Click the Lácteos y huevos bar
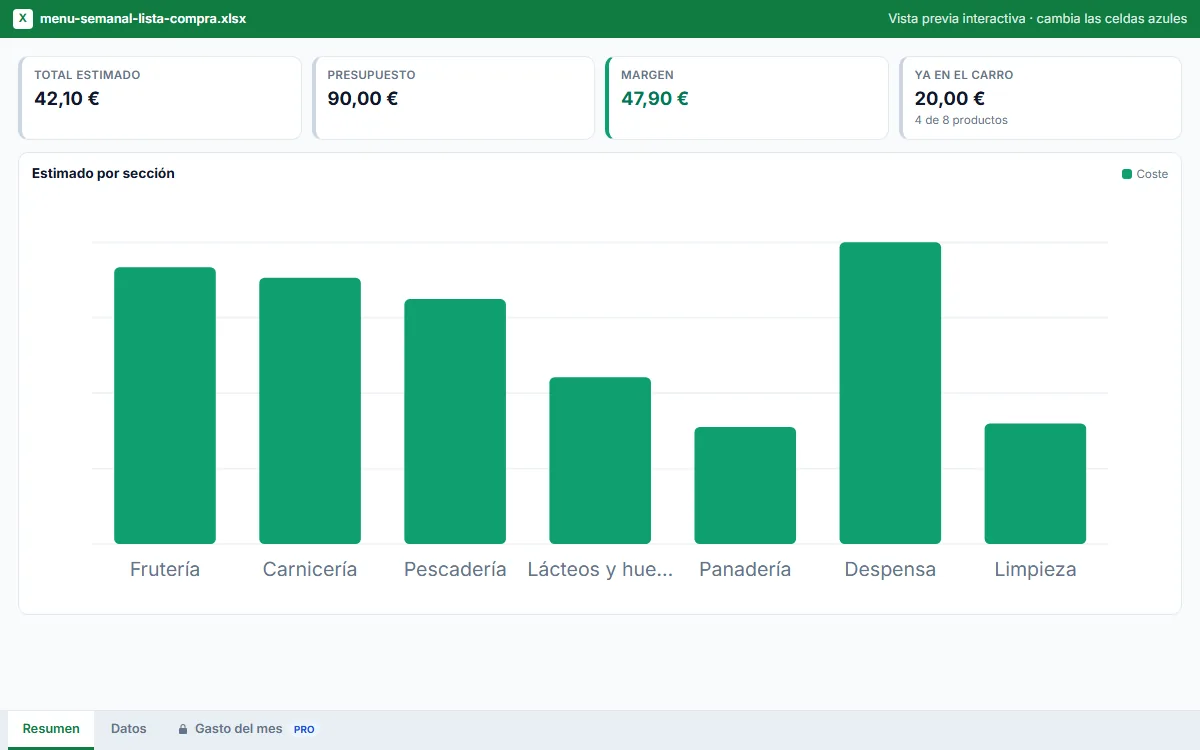Screen dimensions: 1200x750 point(600,460)
